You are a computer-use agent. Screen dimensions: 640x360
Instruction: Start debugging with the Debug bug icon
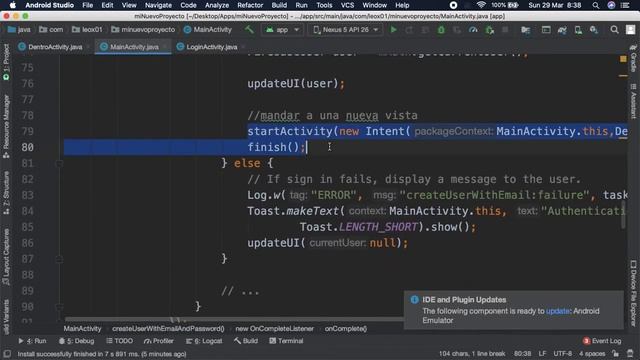pos(441,30)
